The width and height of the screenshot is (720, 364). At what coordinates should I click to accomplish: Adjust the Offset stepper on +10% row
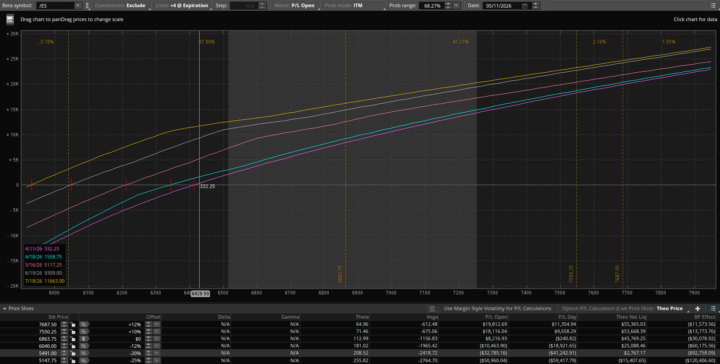(x=148, y=331)
